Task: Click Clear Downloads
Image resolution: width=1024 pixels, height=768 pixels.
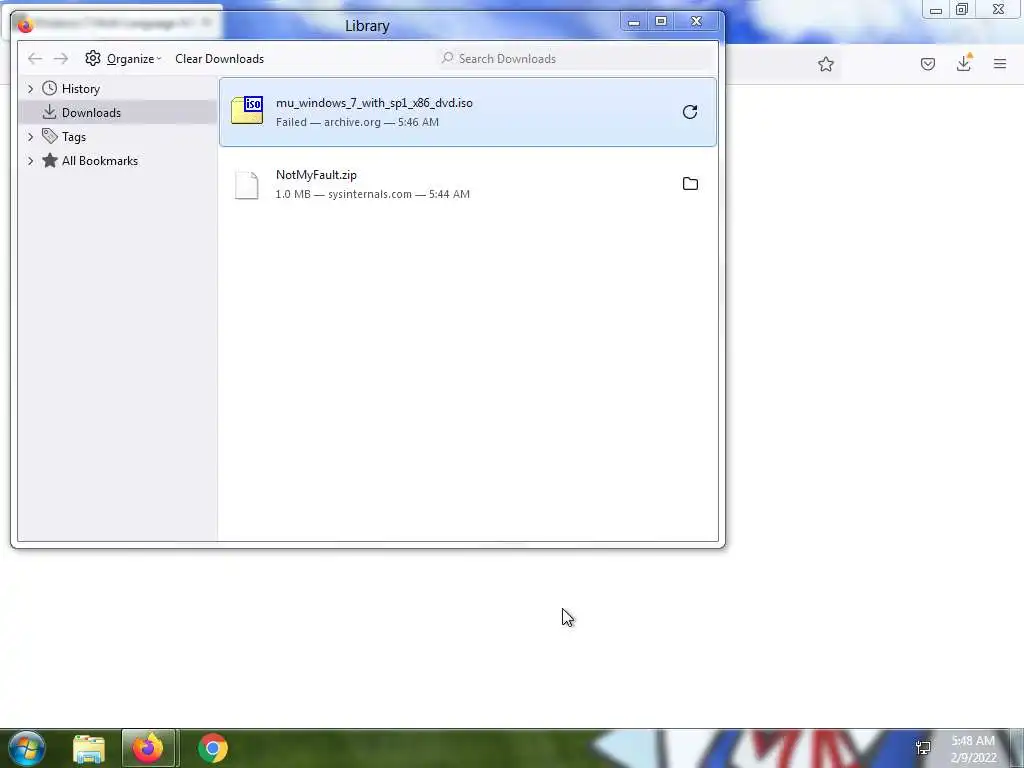Action: 219,59
